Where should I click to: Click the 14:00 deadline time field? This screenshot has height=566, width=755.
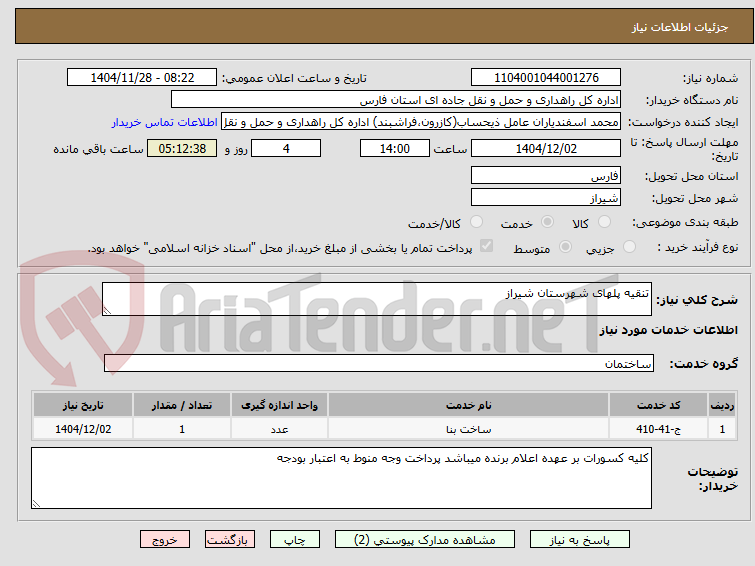point(395,148)
